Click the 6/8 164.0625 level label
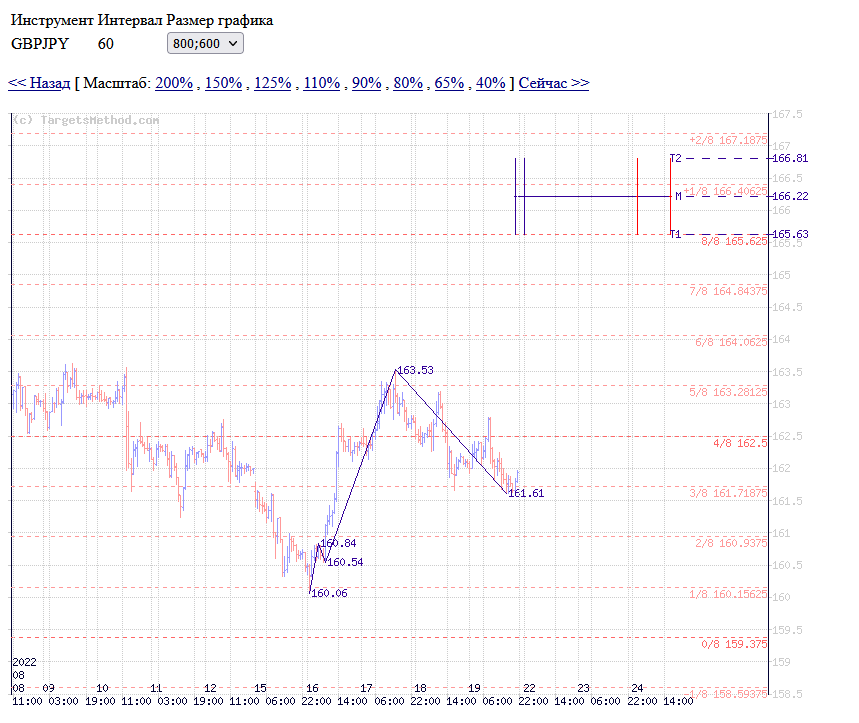Image resolution: width=859 pixels, height=723 pixels. pos(731,342)
